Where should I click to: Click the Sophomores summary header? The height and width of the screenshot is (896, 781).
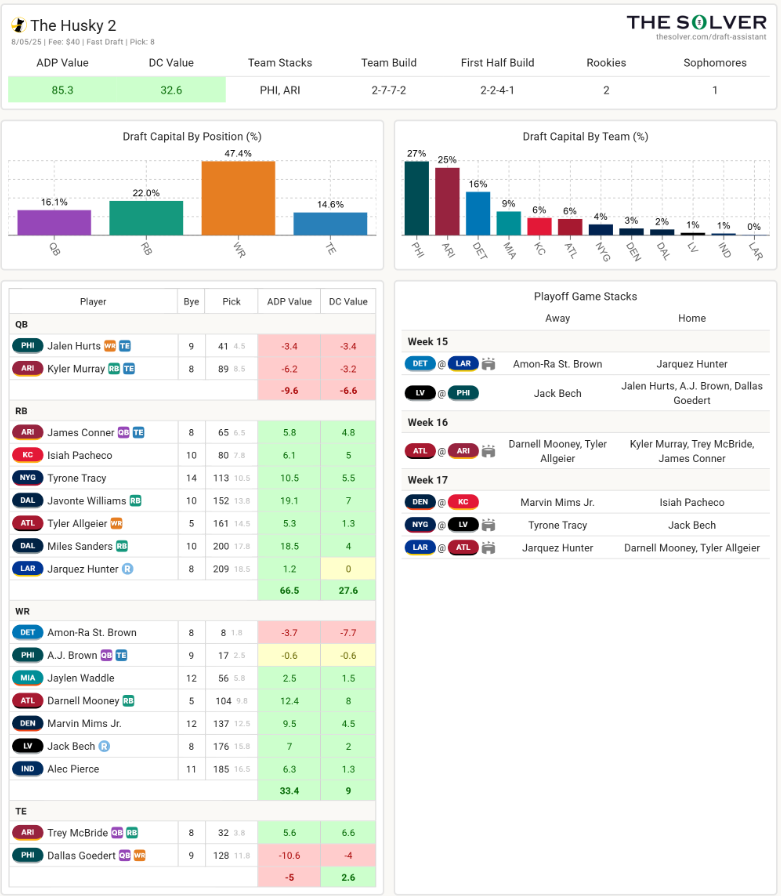[715, 63]
